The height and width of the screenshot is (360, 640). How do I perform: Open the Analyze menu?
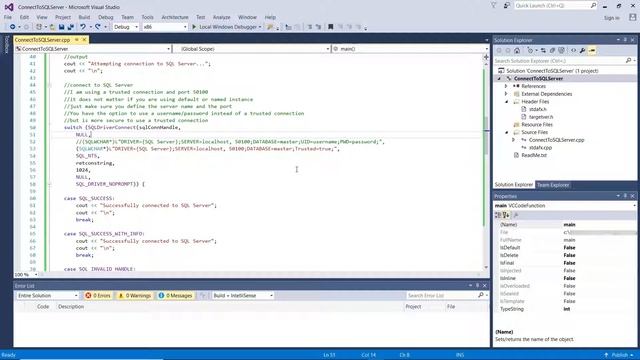point(222,17)
